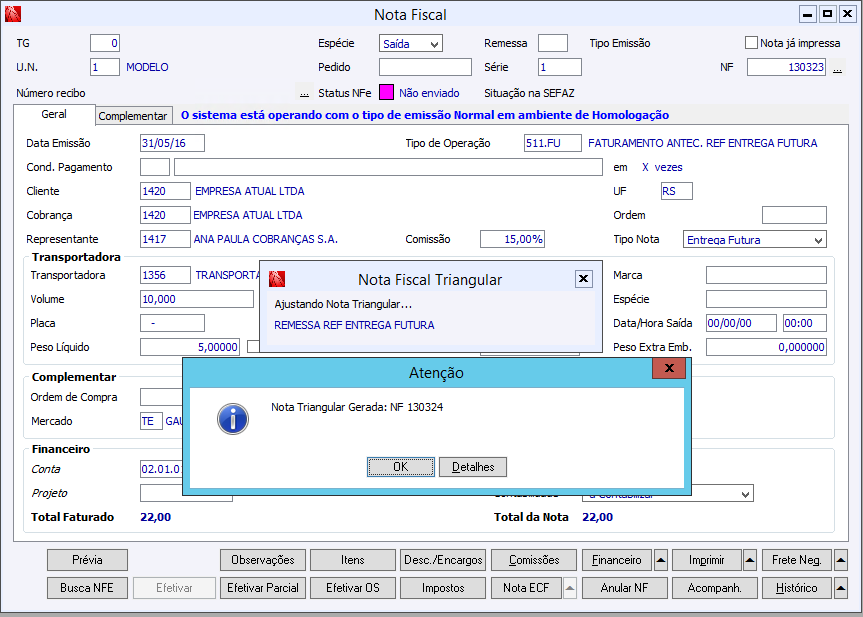Click the Comissão percentage field

click(x=512, y=239)
